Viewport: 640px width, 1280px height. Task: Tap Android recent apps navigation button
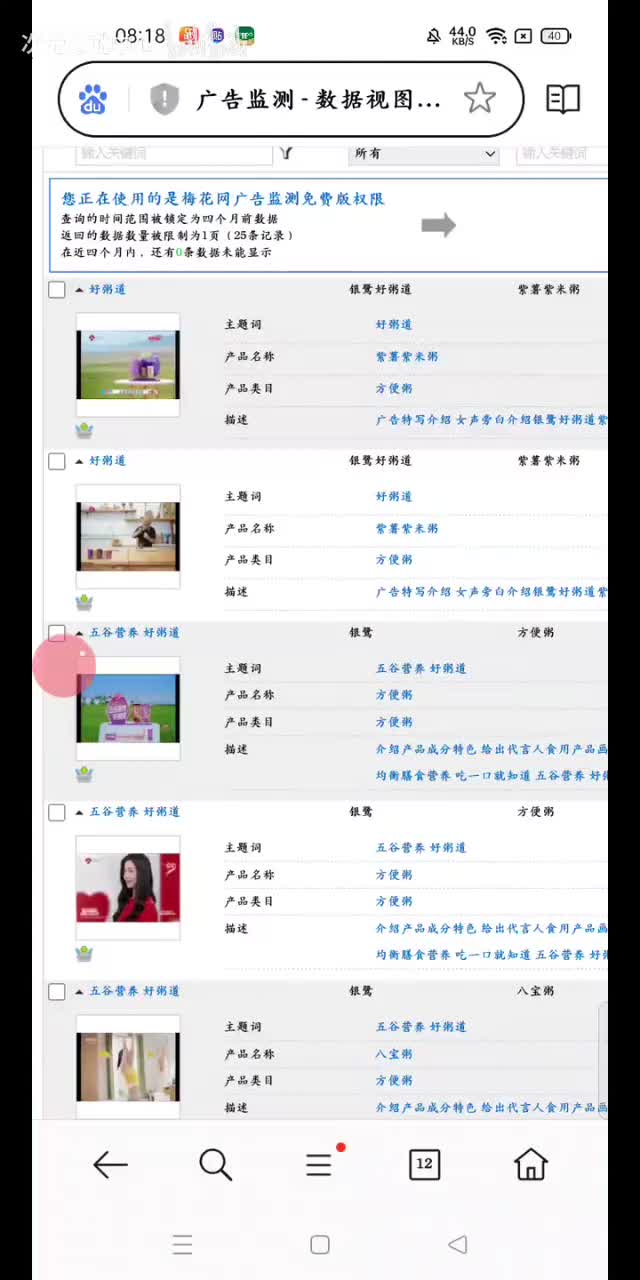pyautogui.click(x=182, y=1244)
